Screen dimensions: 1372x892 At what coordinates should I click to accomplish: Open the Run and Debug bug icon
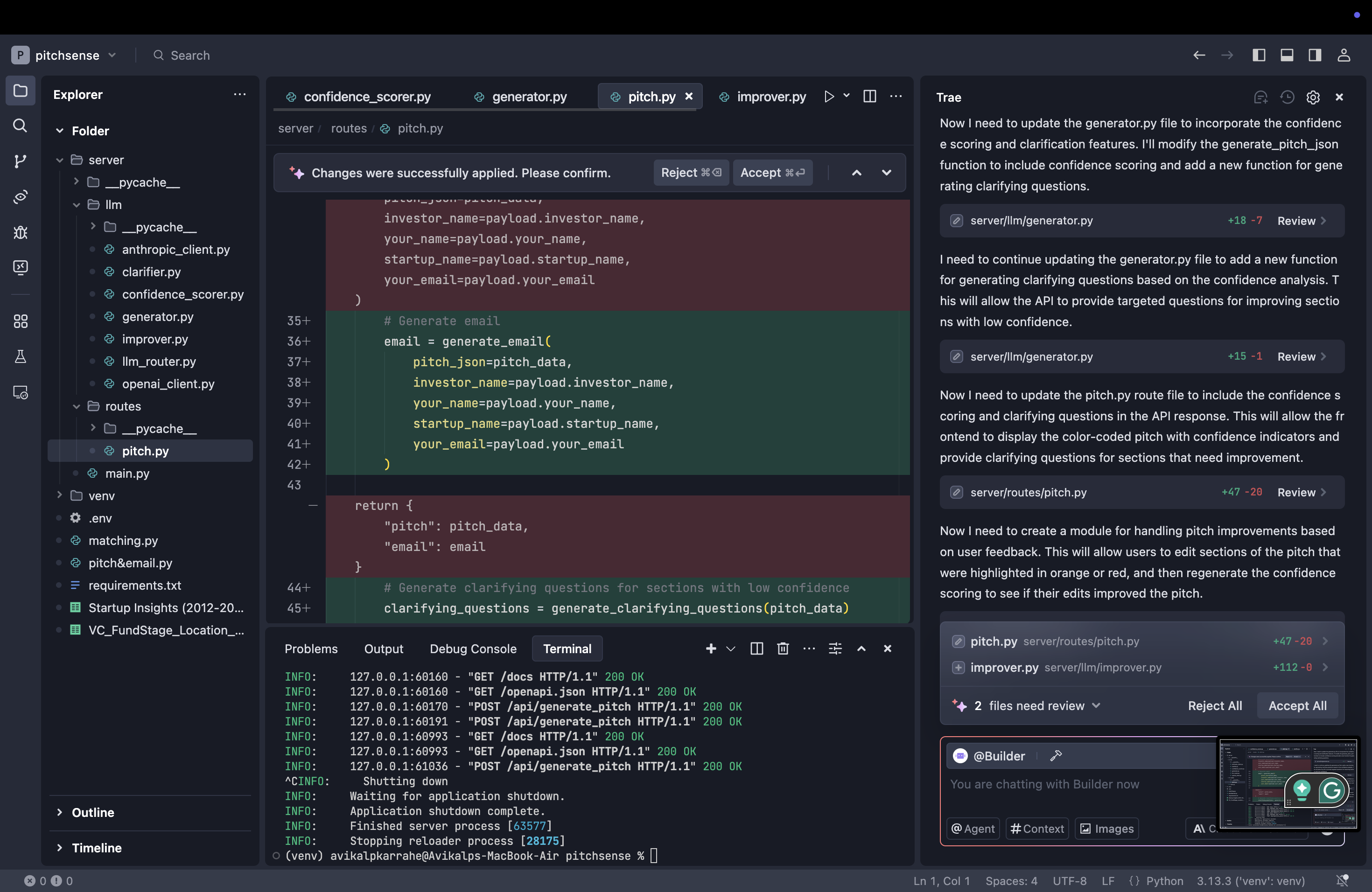tap(20, 232)
